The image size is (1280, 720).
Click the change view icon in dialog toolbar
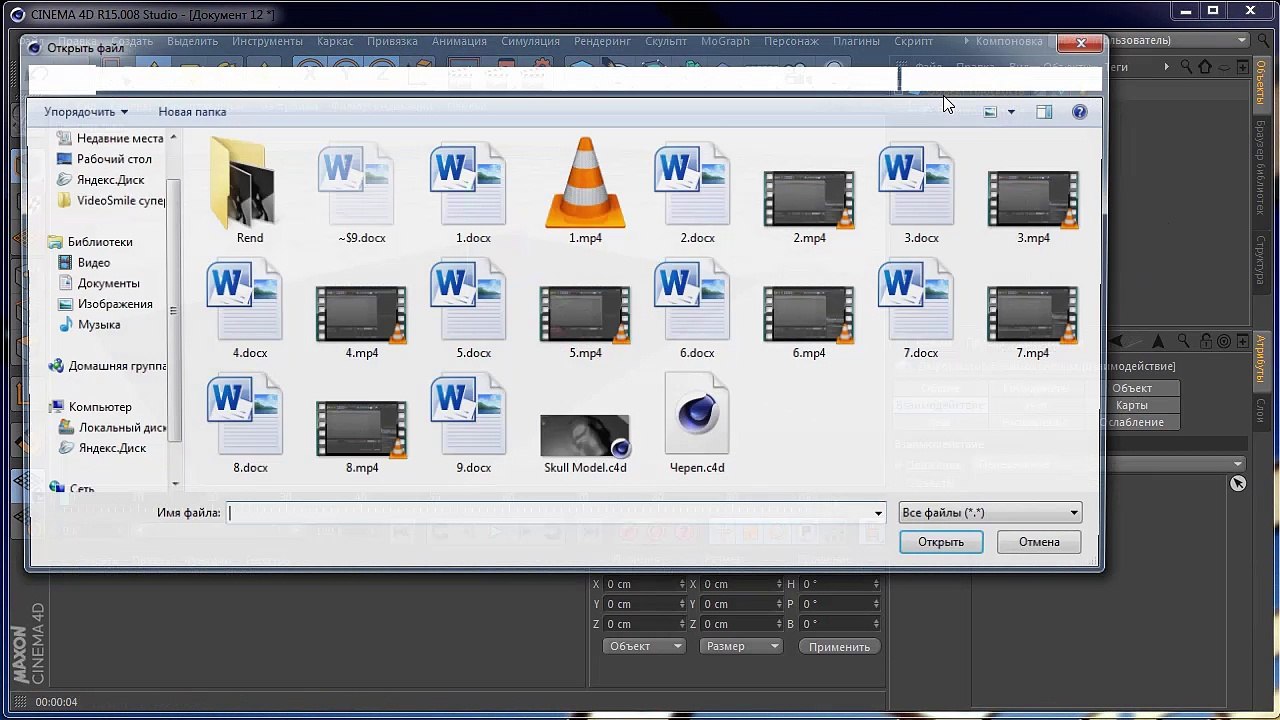click(x=990, y=112)
